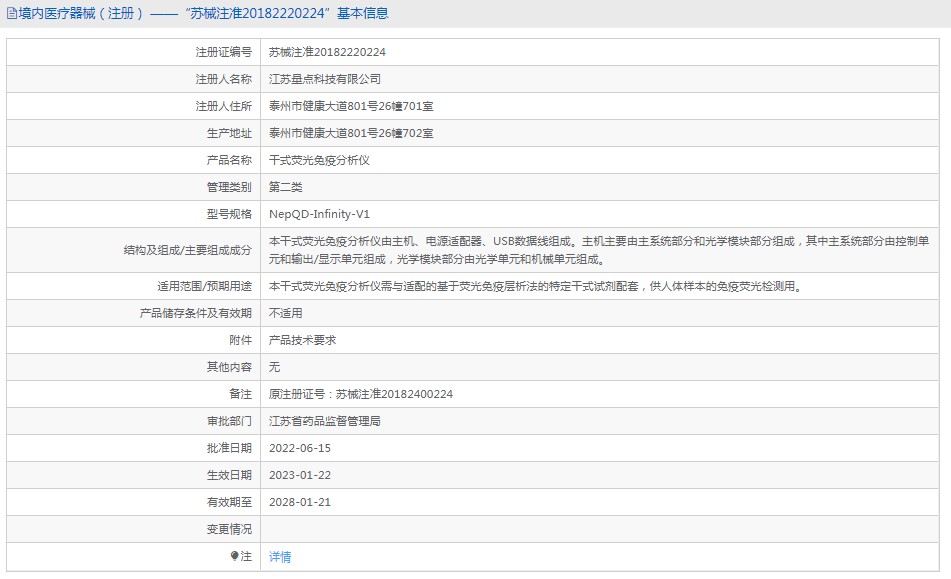Click the intended use description text
Screen dimensions: 951x579
pos(536,286)
